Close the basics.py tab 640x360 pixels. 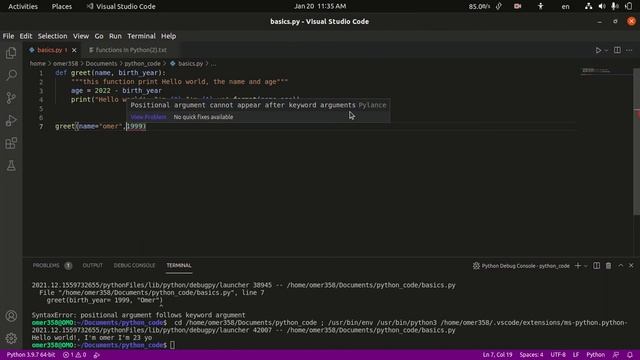(74, 50)
